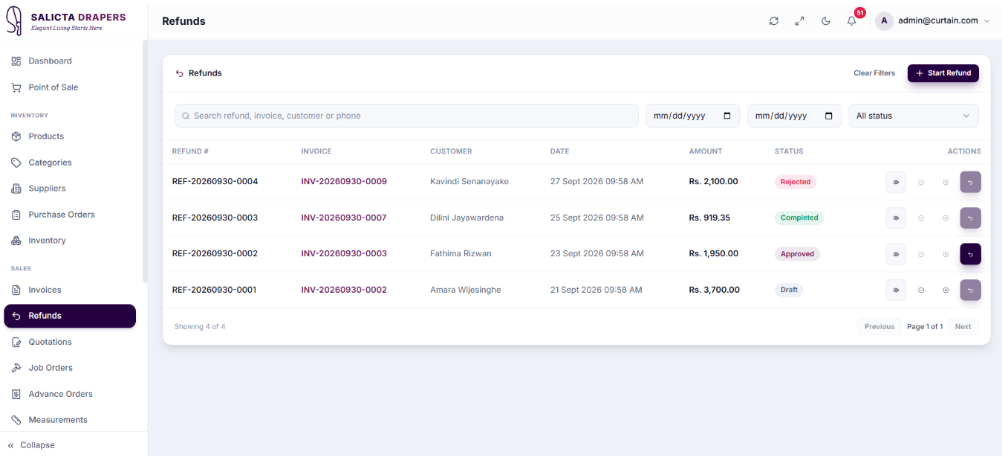Click the second mm/dd/yyyy date input
The image size is (1002, 456).
(x=794, y=116)
